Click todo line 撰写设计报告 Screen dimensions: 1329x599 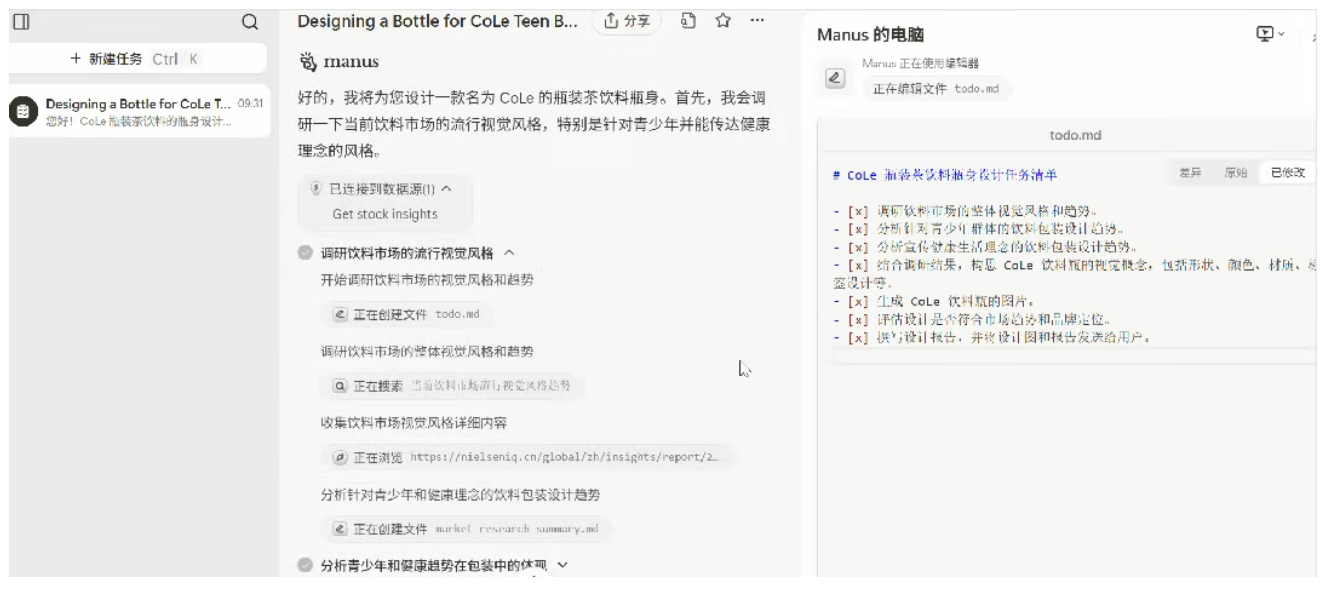tap(992, 338)
